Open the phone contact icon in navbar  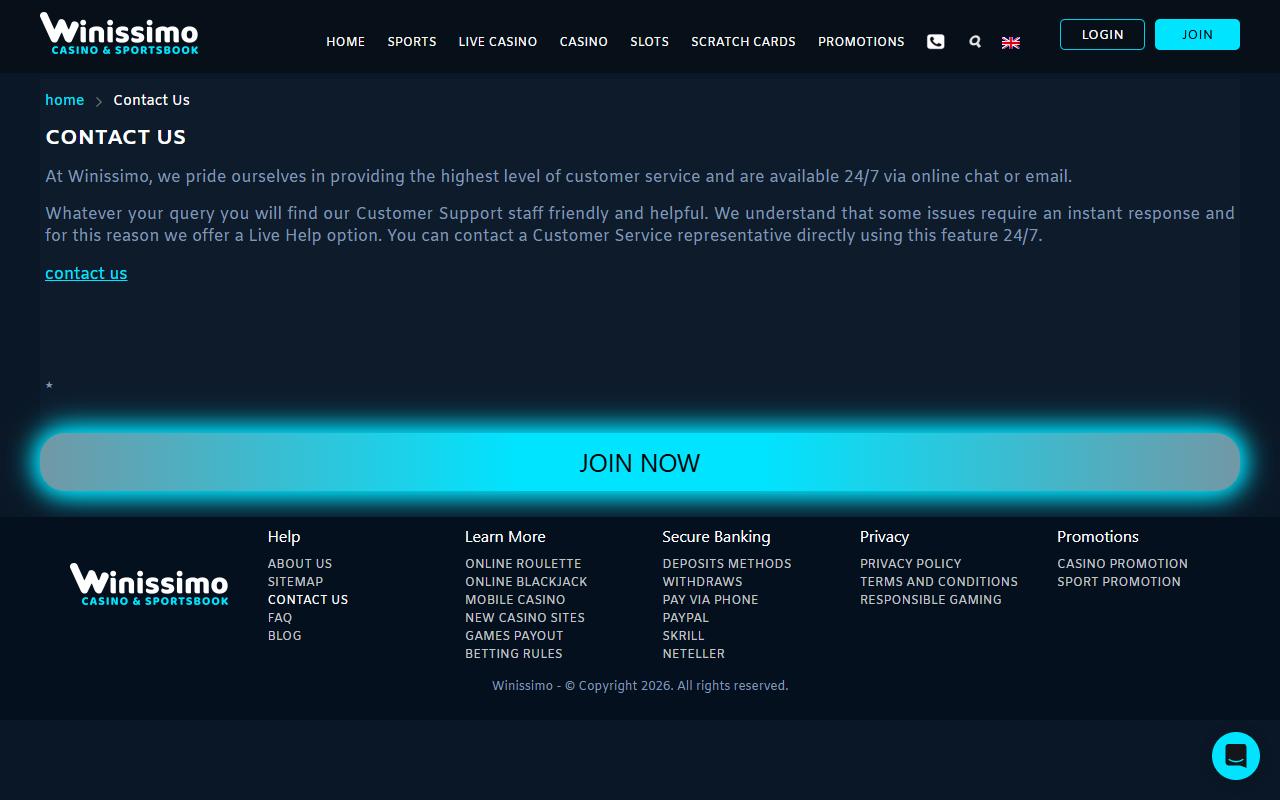935,41
